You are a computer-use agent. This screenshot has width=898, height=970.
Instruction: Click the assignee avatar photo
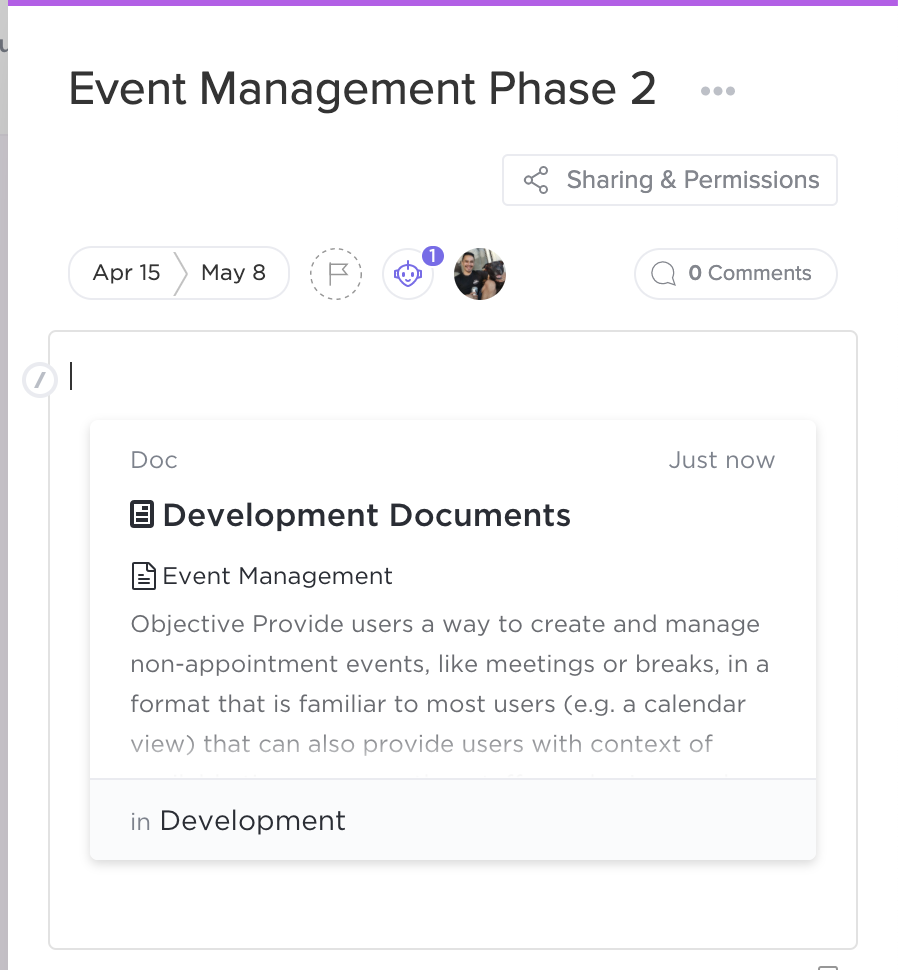click(480, 273)
